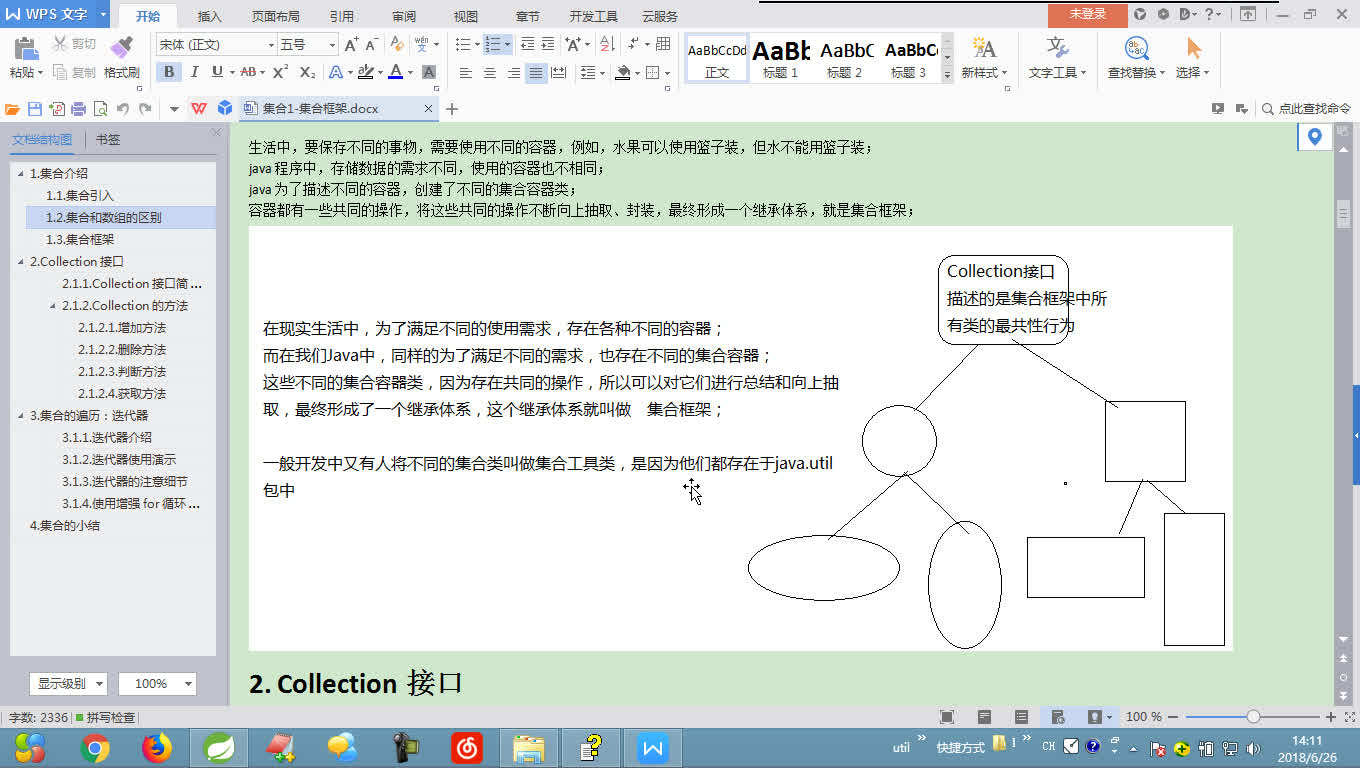Toggle italic formatting
This screenshot has height=768, width=1360.
pos(193,72)
